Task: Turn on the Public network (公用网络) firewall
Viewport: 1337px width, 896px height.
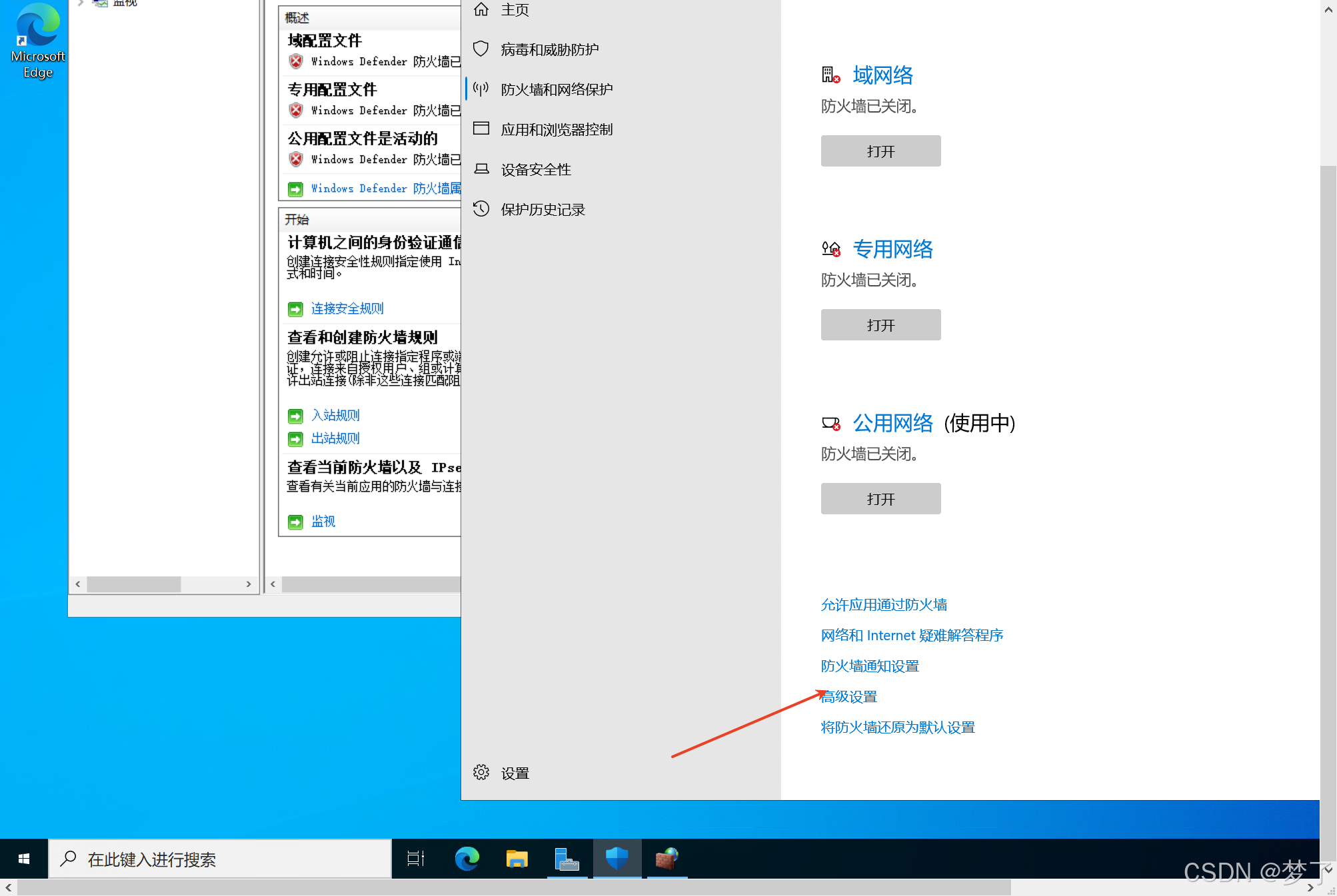Action: [880, 499]
